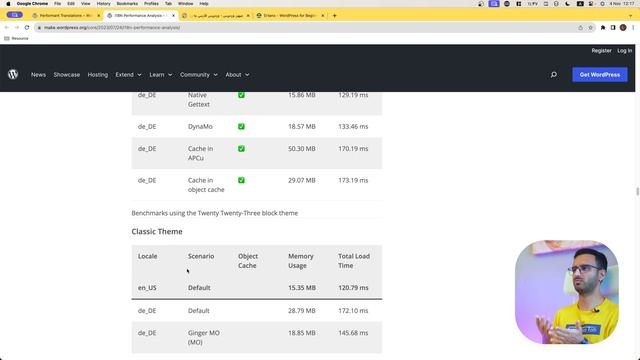Toggle the DynaMo row object cache checkmark
The image size is (640, 360).
(241, 127)
